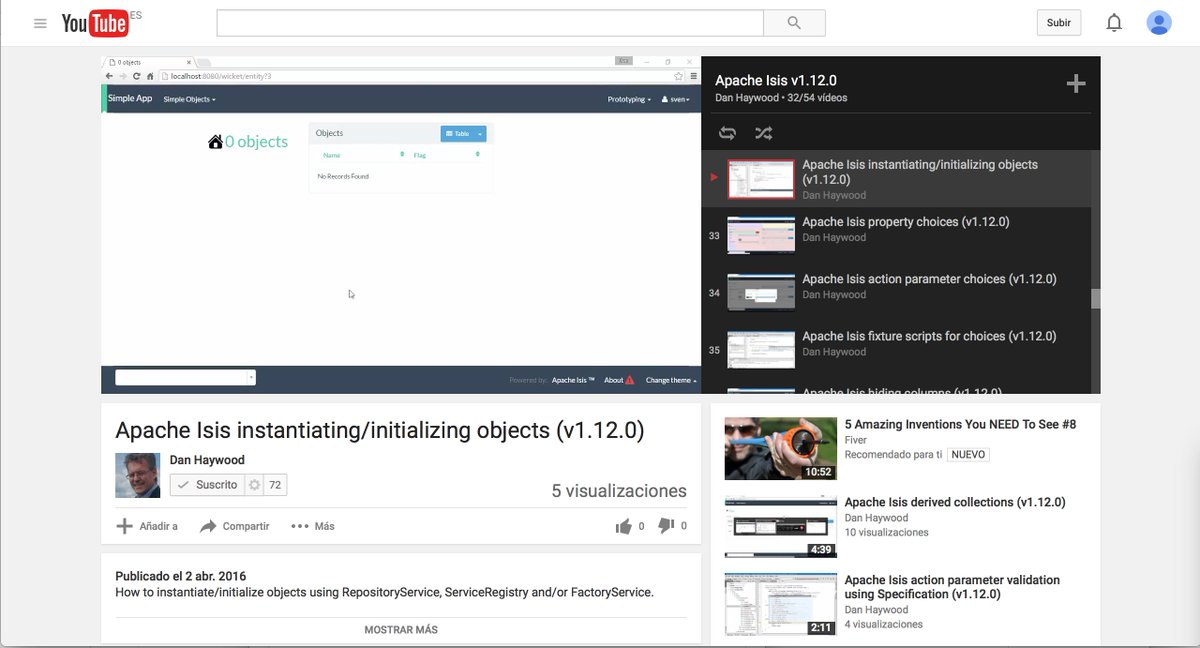
Task: Open 5 Amazing Inventions thumbnail
Action: [780, 448]
